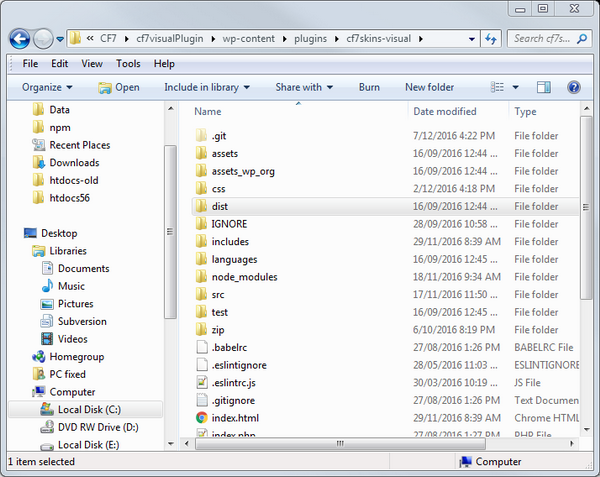Click the Burn button
Viewport: 600px width, 477px height.
369,87
